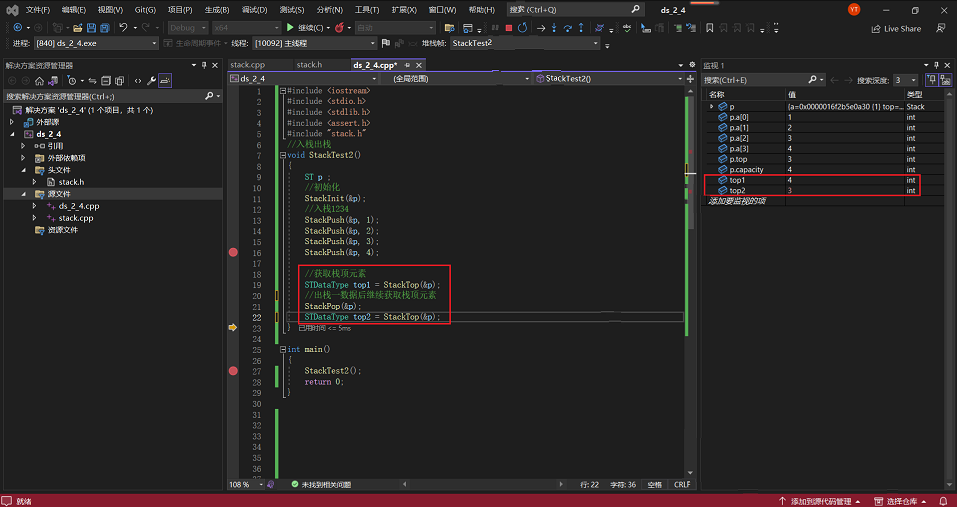Open the feedback icon next to Live Share

point(941,28)
